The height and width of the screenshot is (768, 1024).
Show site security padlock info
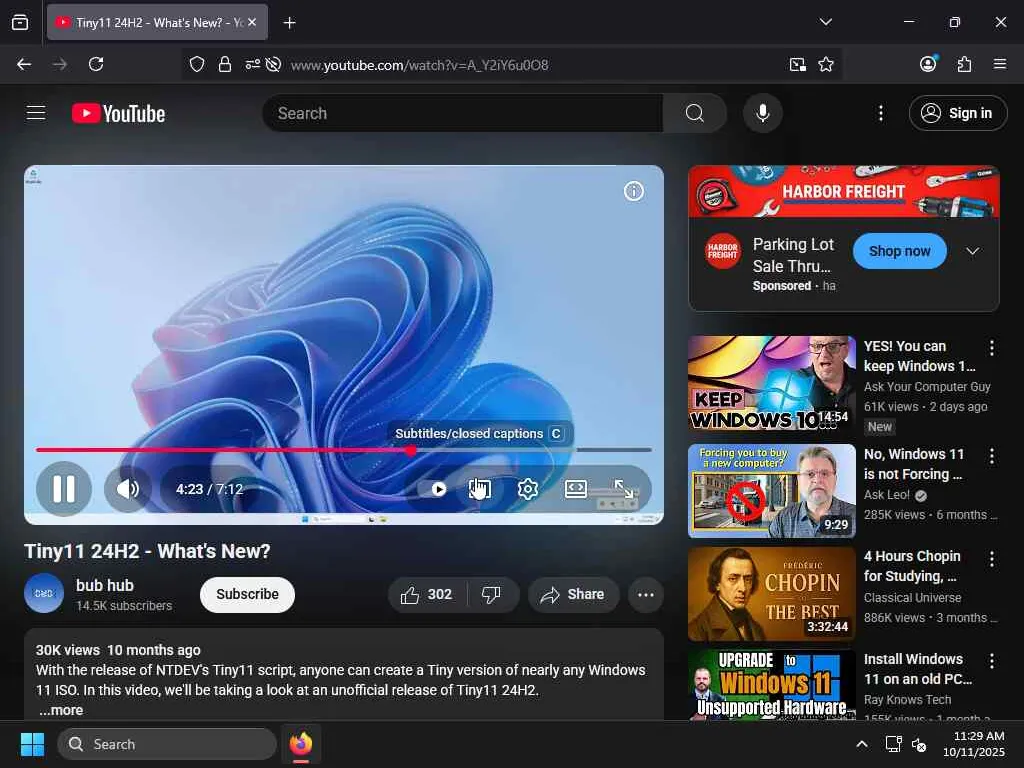[225, 64]
